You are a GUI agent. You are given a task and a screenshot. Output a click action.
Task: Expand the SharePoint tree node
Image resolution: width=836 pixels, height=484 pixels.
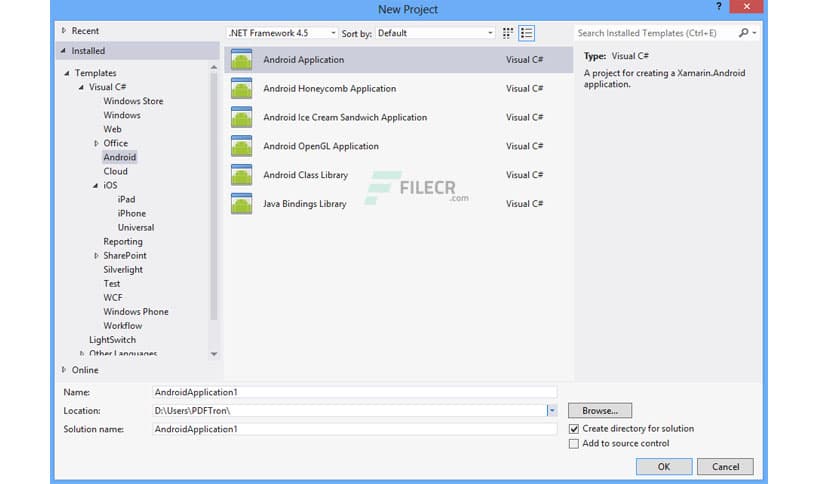click(96, 256)
